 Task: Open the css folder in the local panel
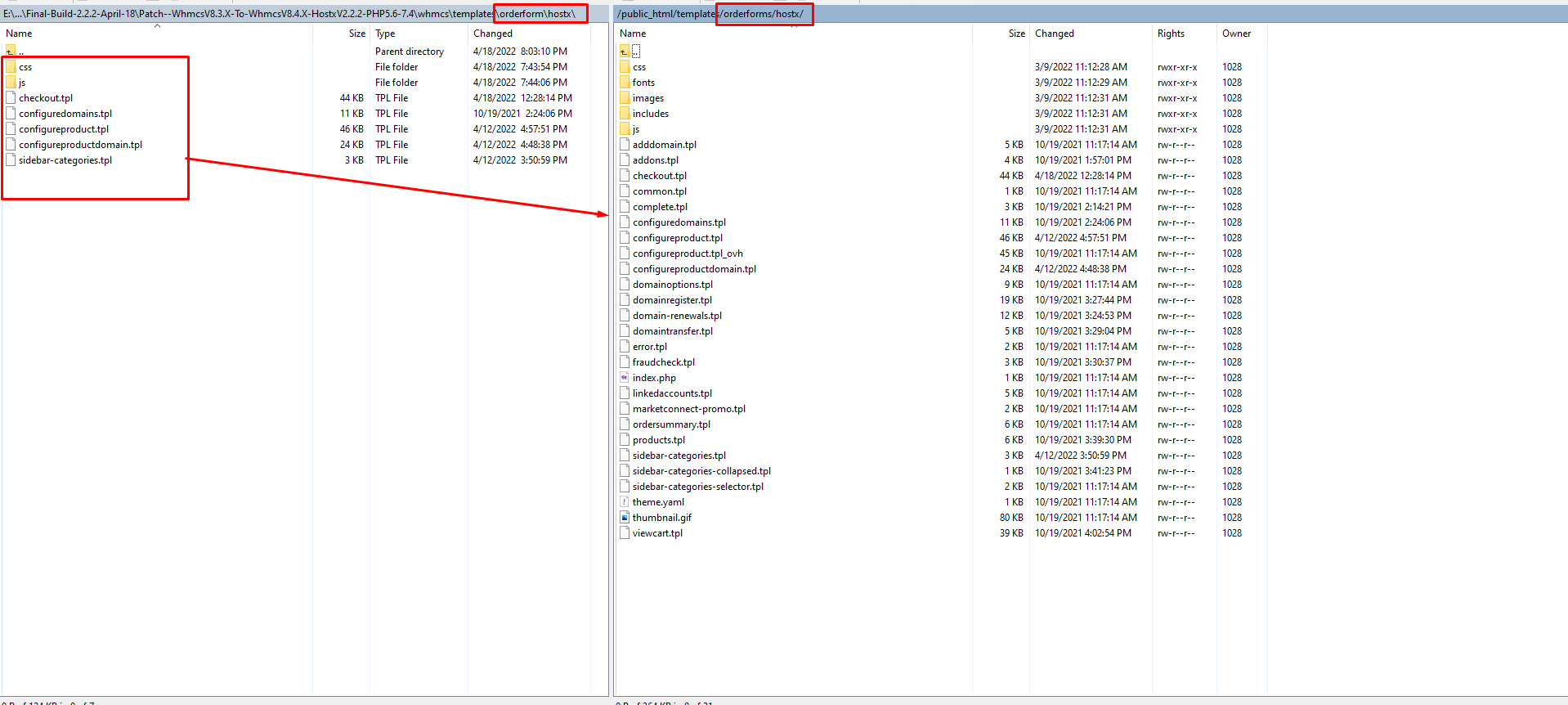25,67
